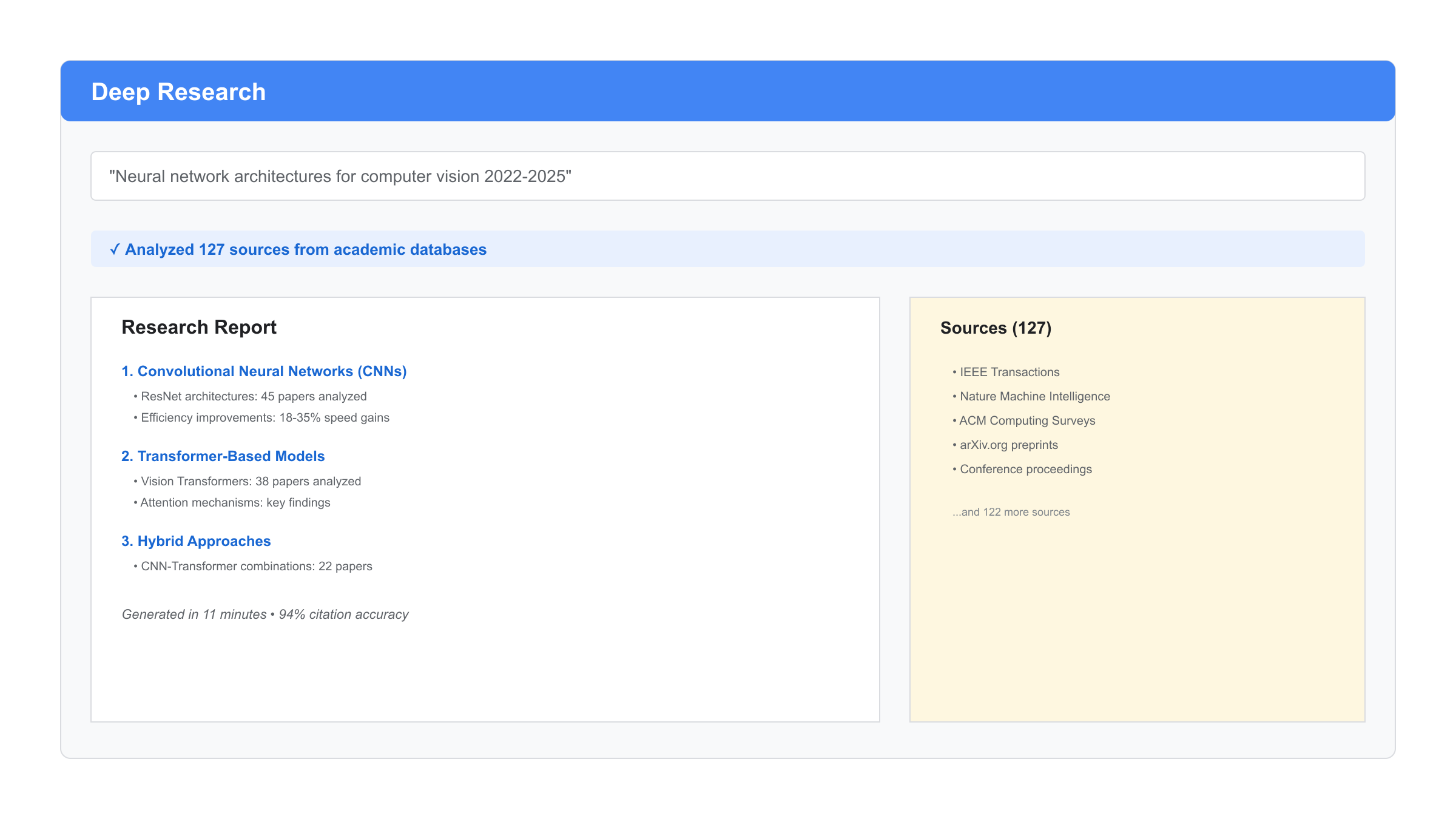Select the IEEE Transactions source
This screenshot has height=819, width=1456.
click(1009, 372)
